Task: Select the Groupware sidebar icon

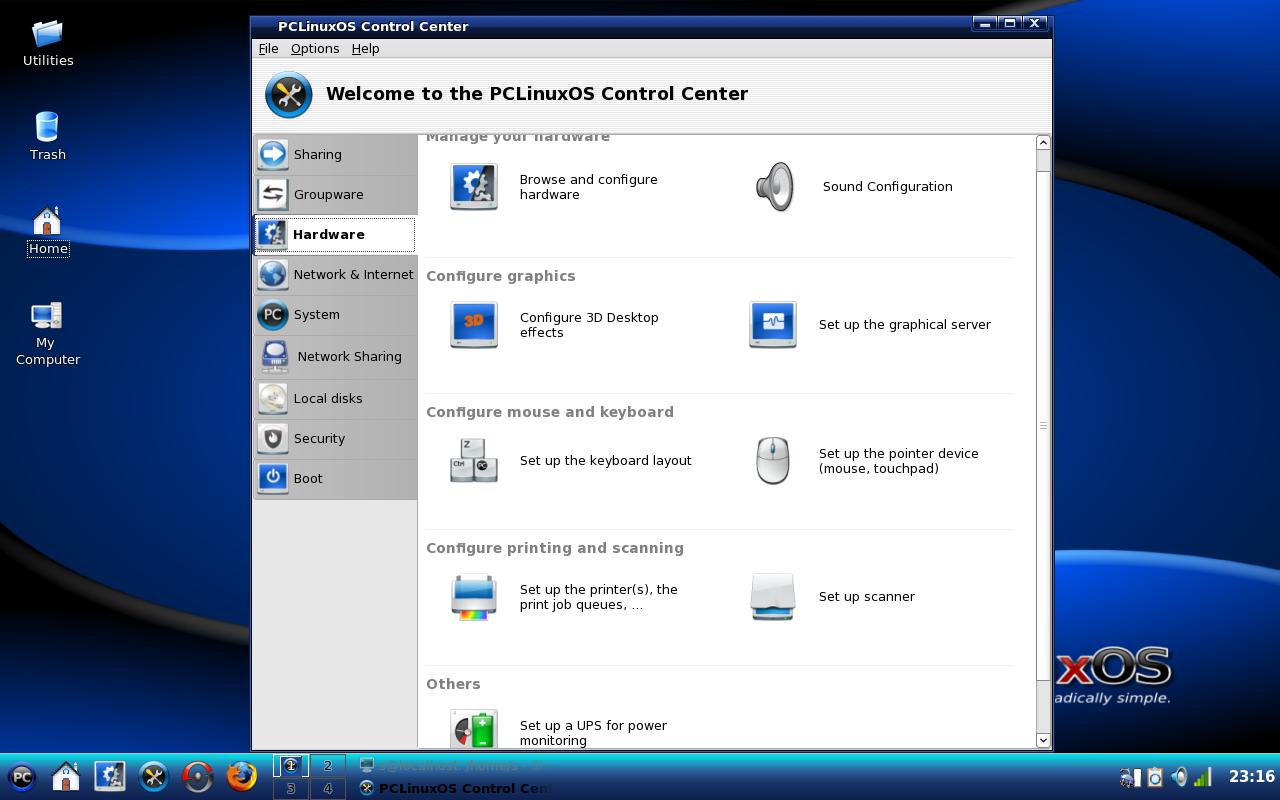Action: [x=272, y=194]
